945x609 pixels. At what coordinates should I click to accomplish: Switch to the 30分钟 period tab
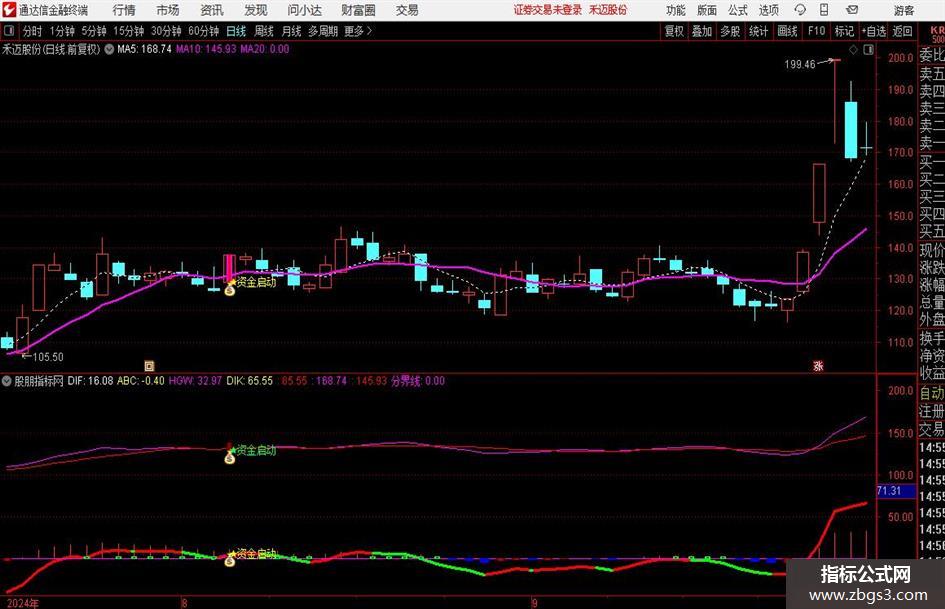tap(166, 31)
